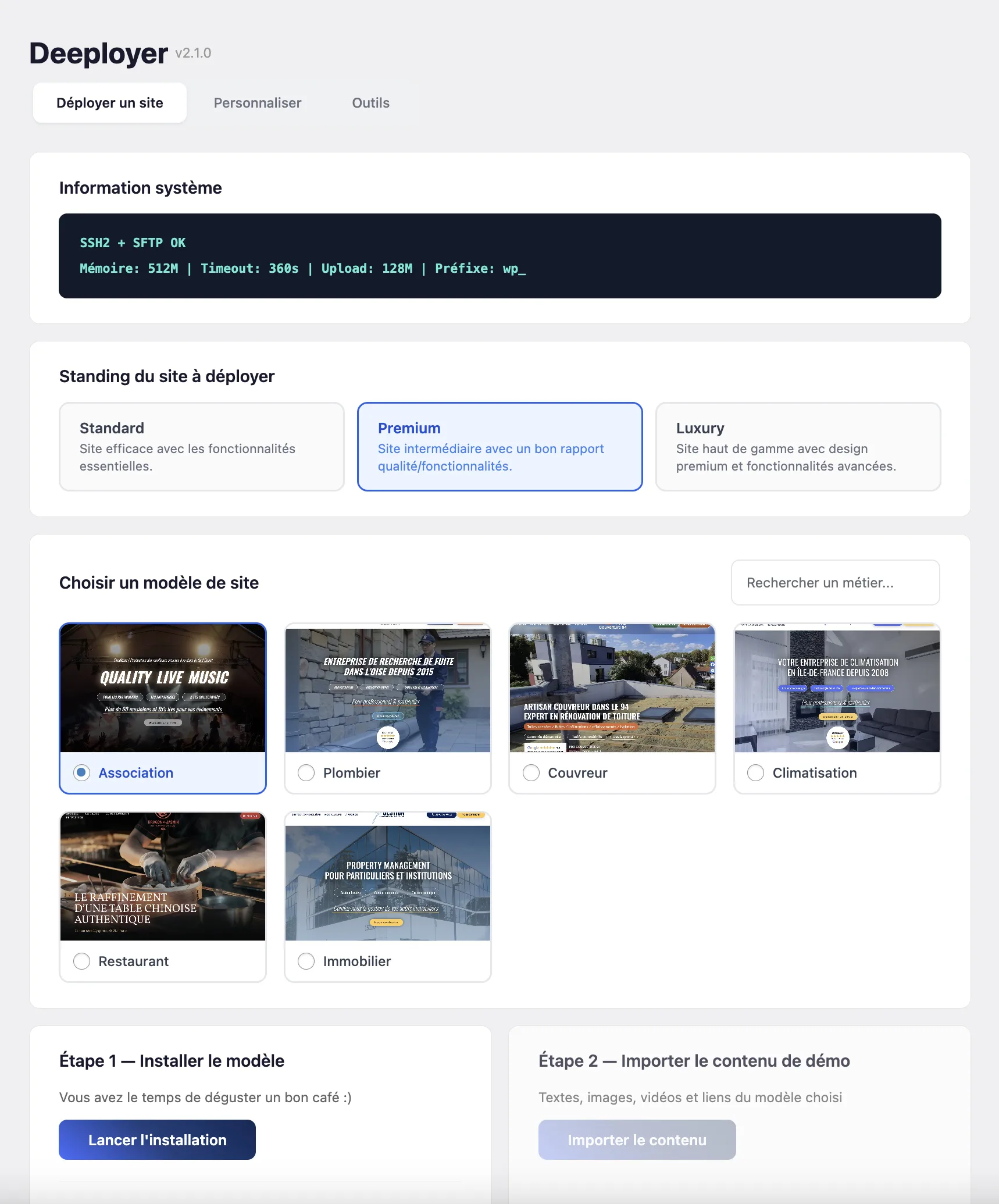Click the Rechercher un métier search field
This screenshot has height=1204, width=999.
point(835,583)
